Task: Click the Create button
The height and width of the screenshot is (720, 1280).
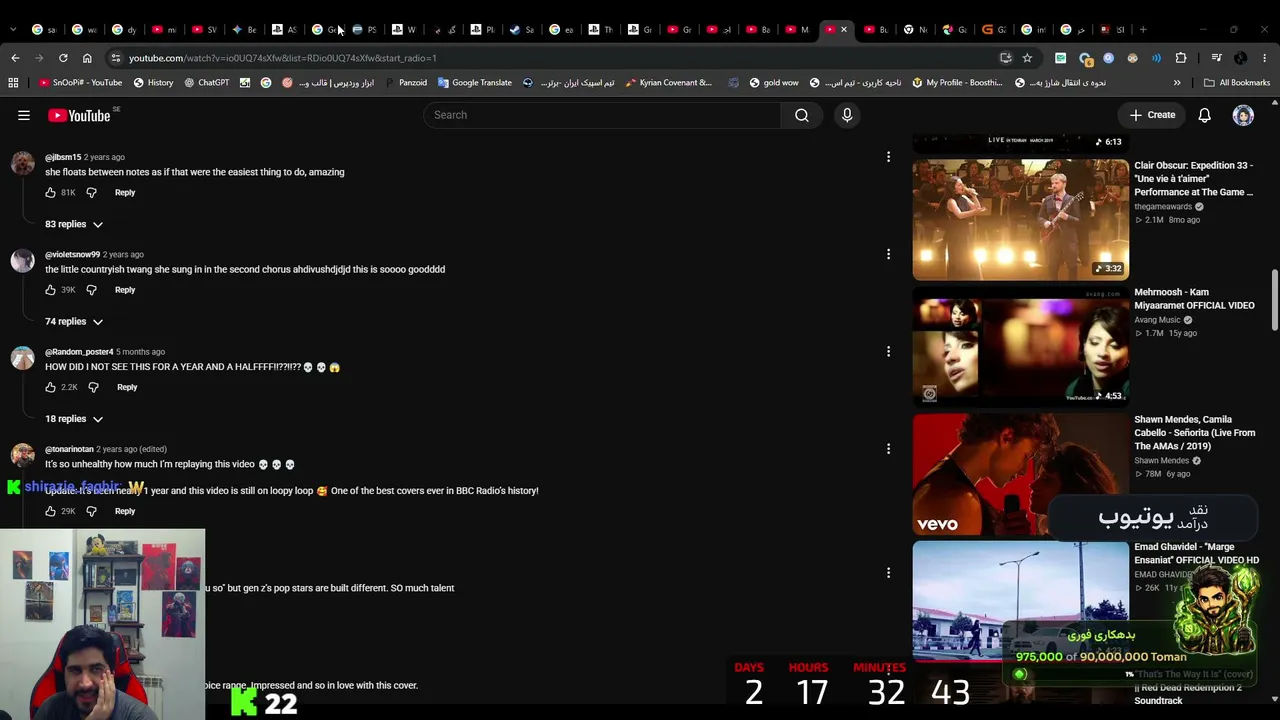Action: click(x=1152, y=115)
